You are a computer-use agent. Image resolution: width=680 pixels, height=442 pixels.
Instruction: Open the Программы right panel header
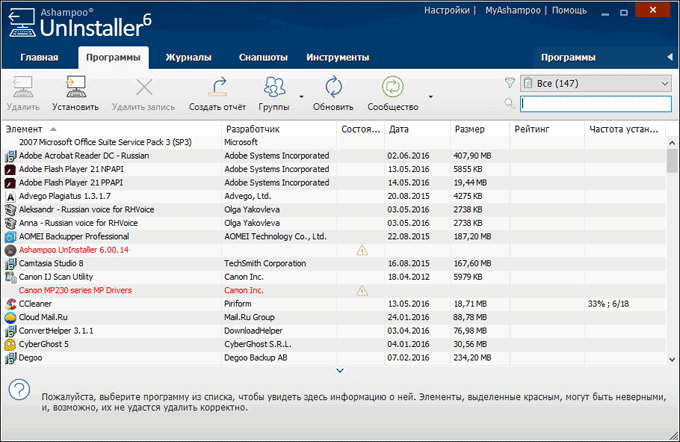click(x=568, y=58)
